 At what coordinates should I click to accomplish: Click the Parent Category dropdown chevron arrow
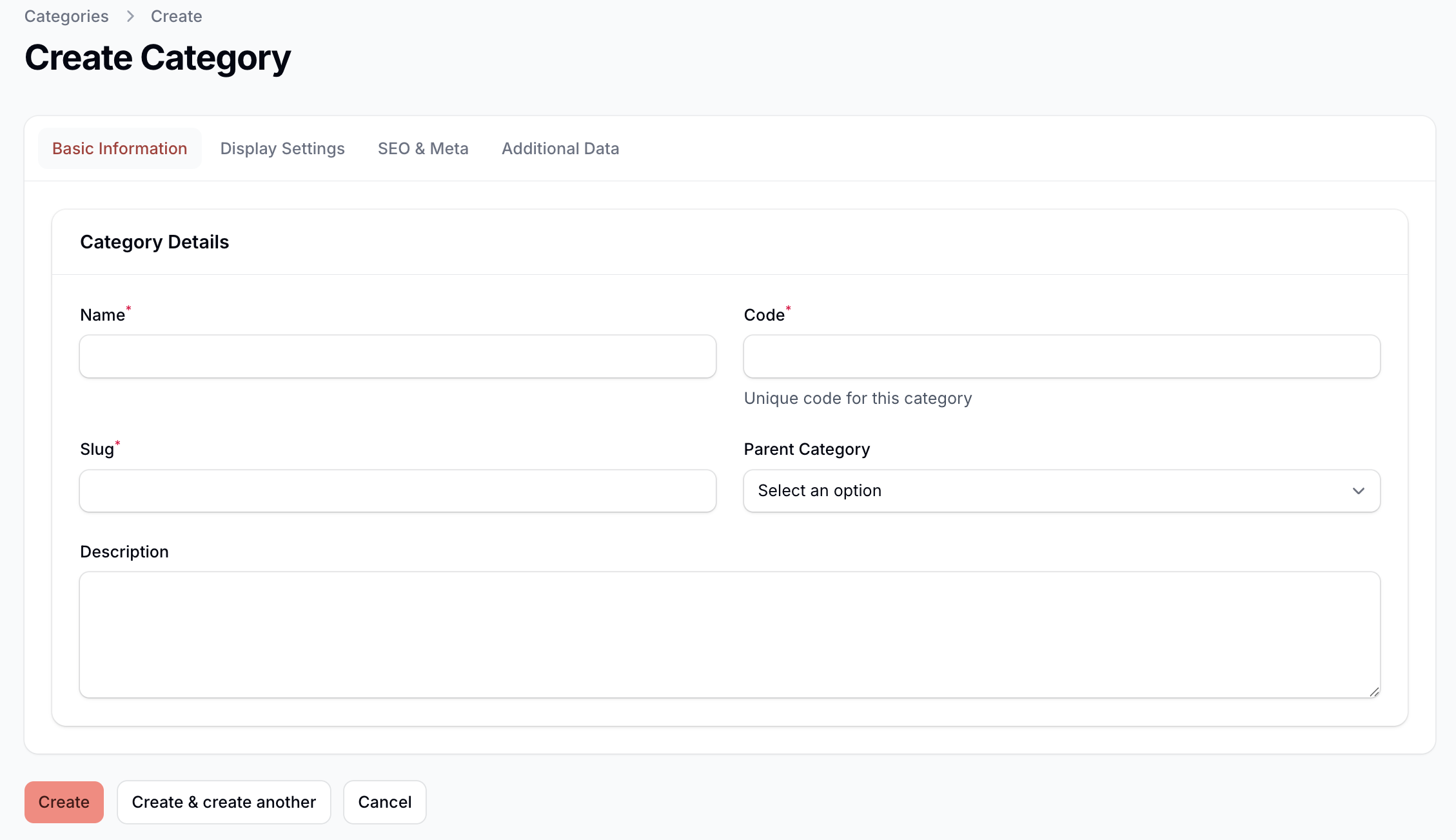(x=1358, y=491)
